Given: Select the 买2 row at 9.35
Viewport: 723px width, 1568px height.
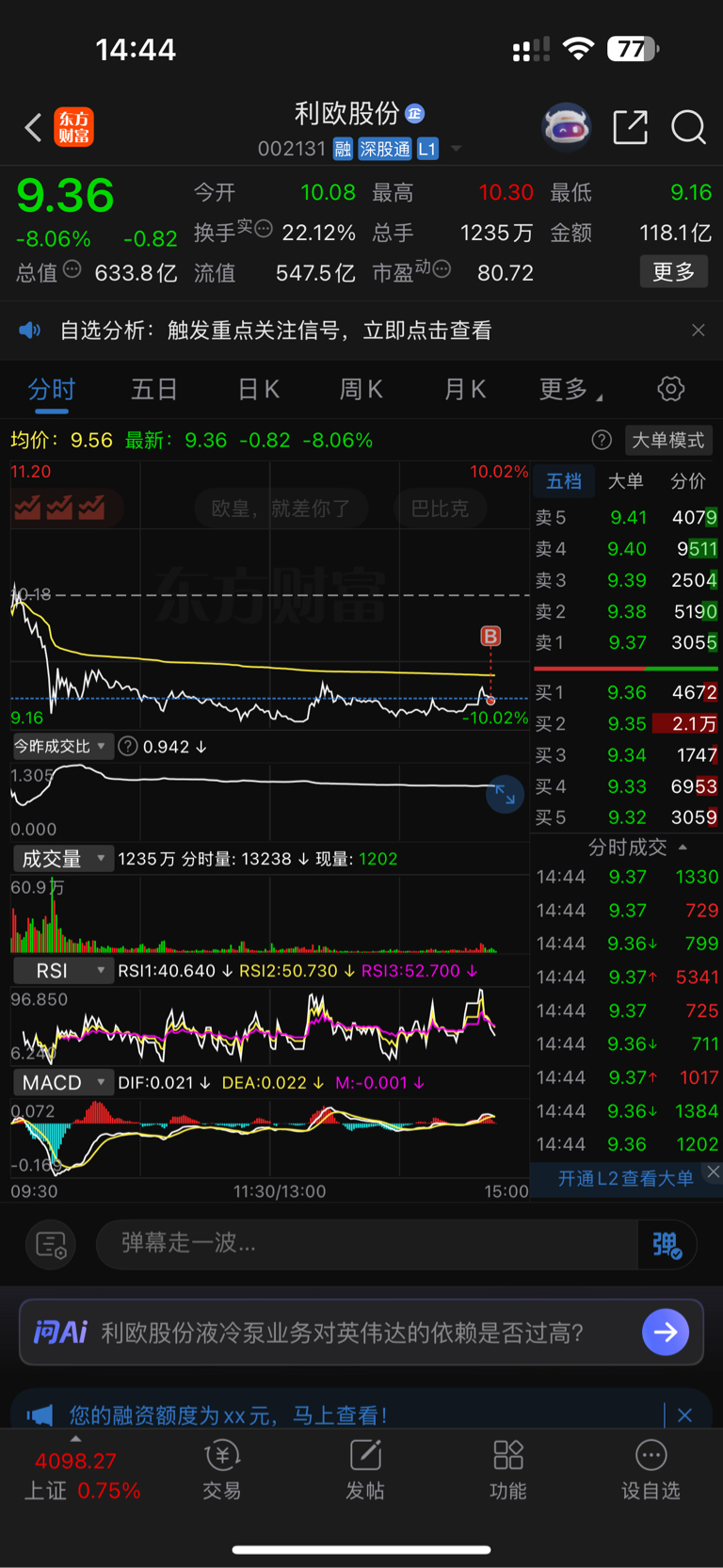Looking at the screenshot, I should click(x=626, y=723).
